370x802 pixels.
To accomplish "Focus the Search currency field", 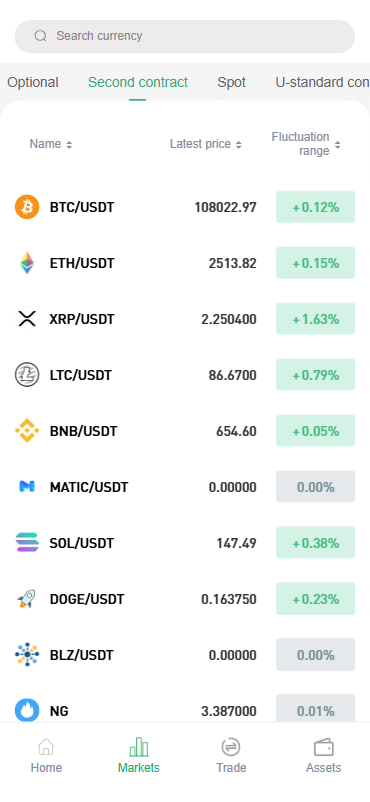I will tap(185, 36).
